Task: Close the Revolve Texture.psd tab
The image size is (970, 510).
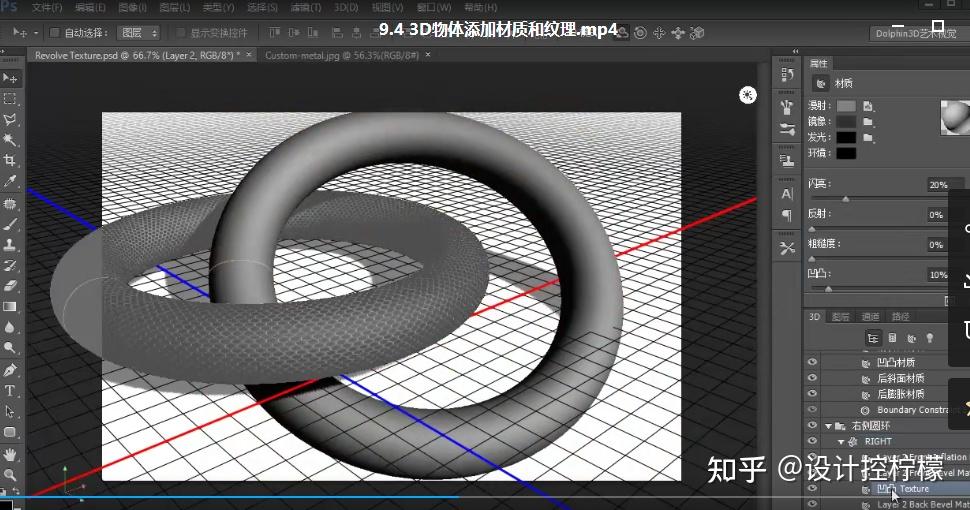Action: tap(249, 55)
